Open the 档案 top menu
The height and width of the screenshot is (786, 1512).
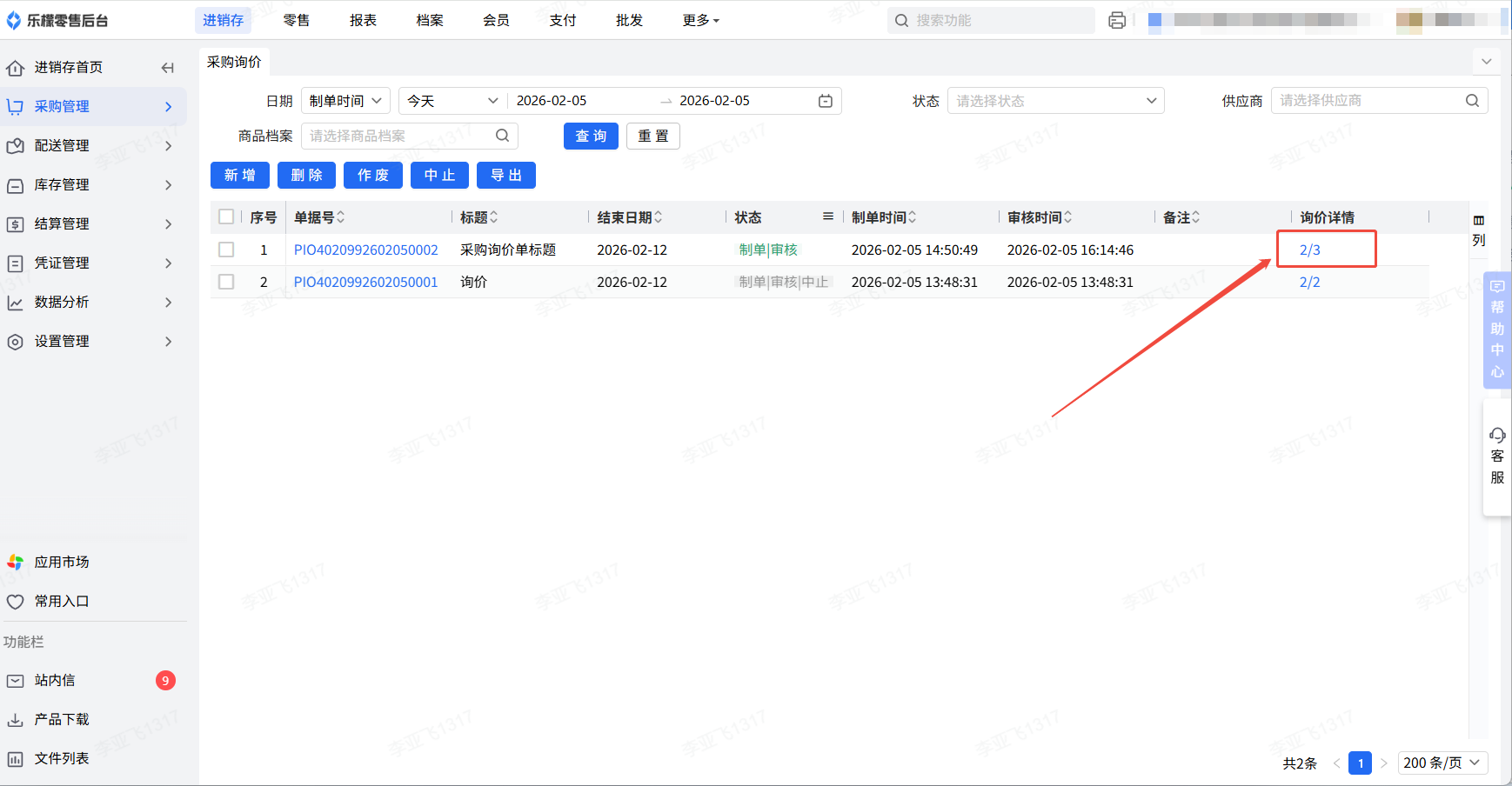(x=430, y=20)
